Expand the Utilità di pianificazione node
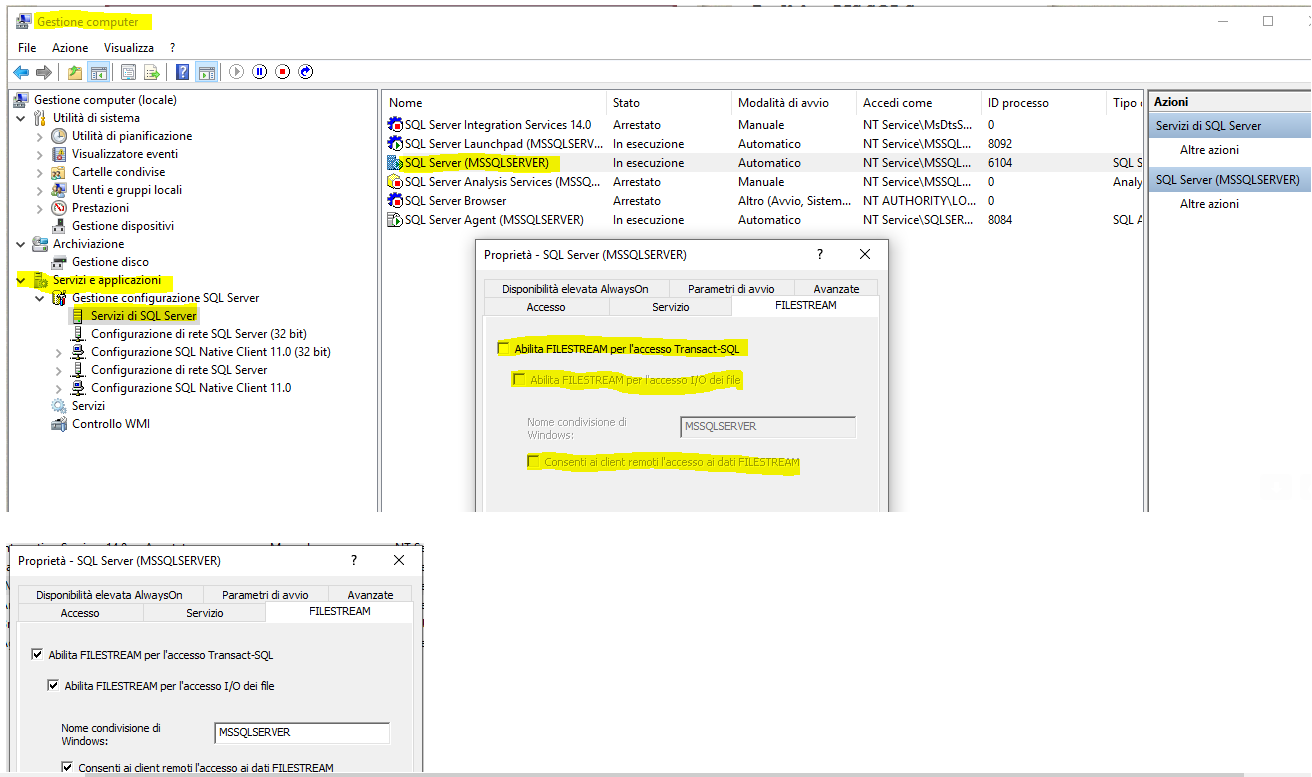This screenshot has width=1312, height=777. pyautogui.click(x=40, y=136)
